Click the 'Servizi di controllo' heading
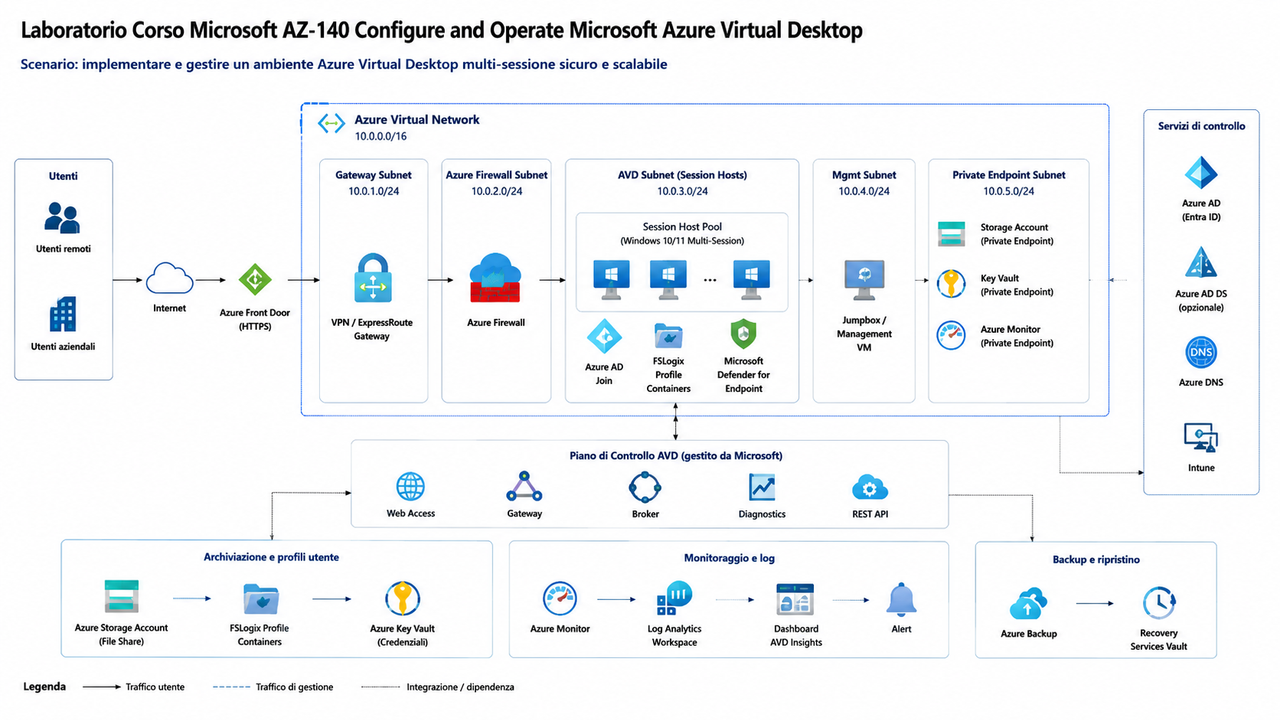Image resolution: width=1280 pixels, height=720 pixels. click(x=1201, y=126)
